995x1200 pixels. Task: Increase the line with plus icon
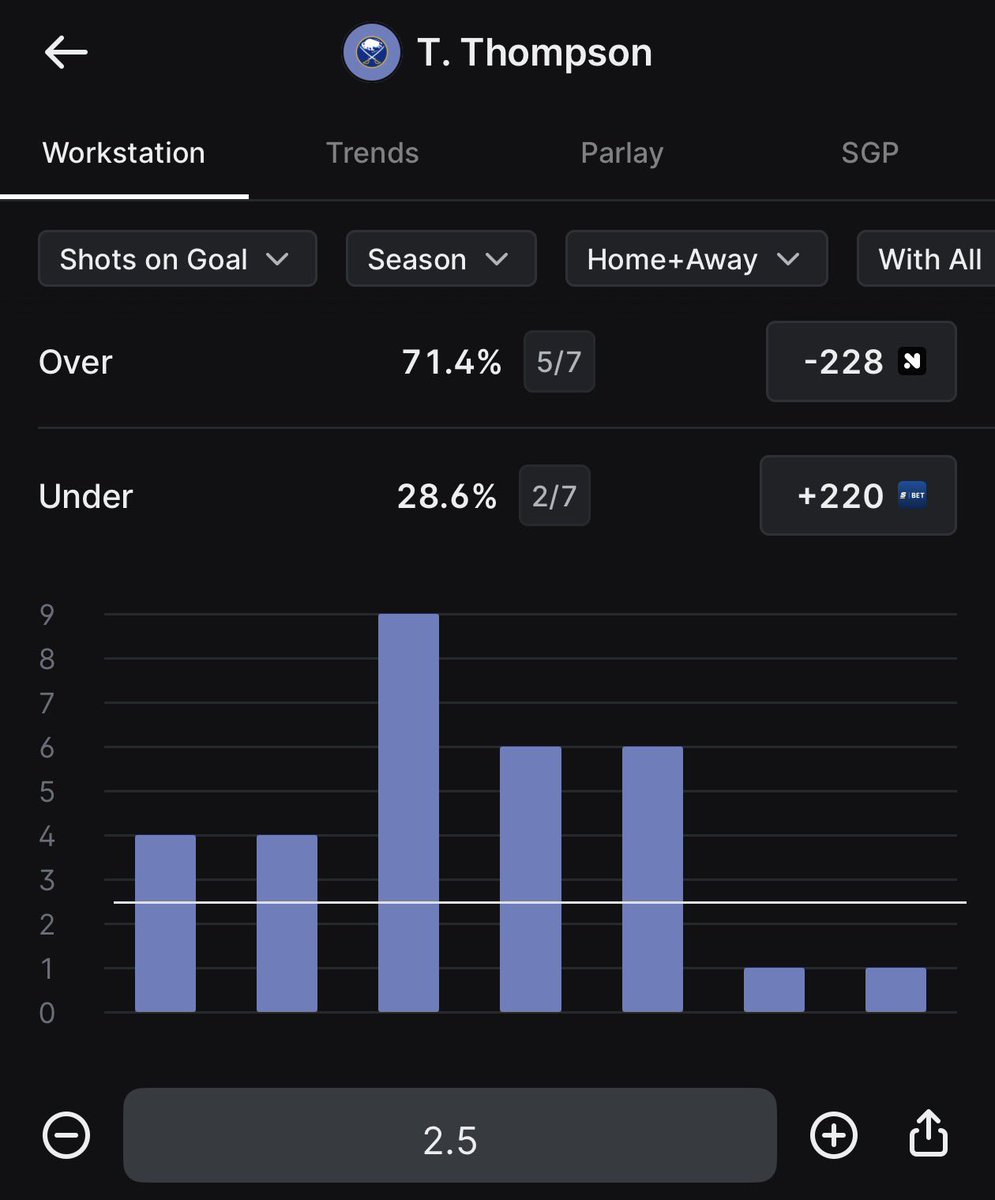pyautogui.click(x=834, y=1135)
